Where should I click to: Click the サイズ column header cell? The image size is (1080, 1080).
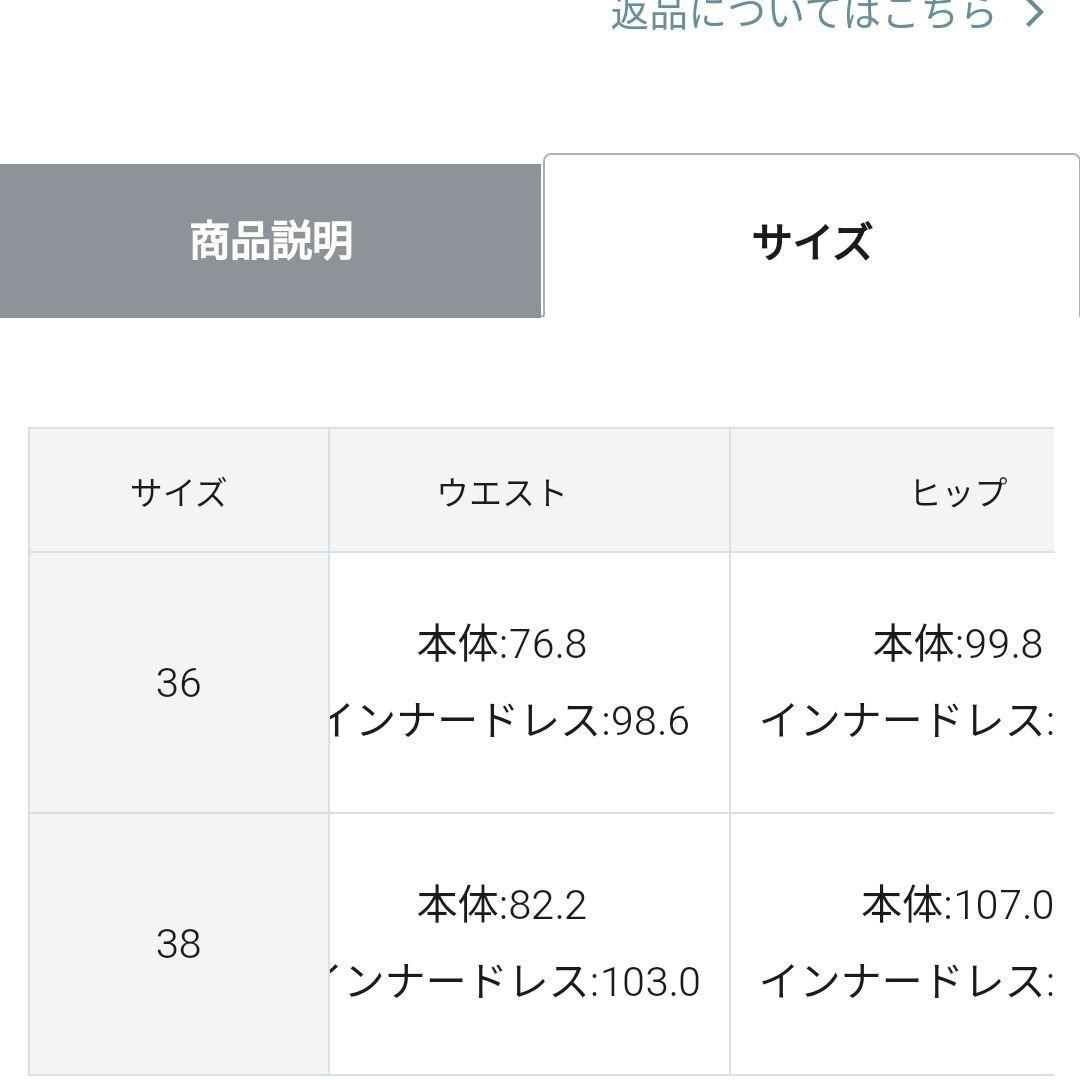[178, 492]
